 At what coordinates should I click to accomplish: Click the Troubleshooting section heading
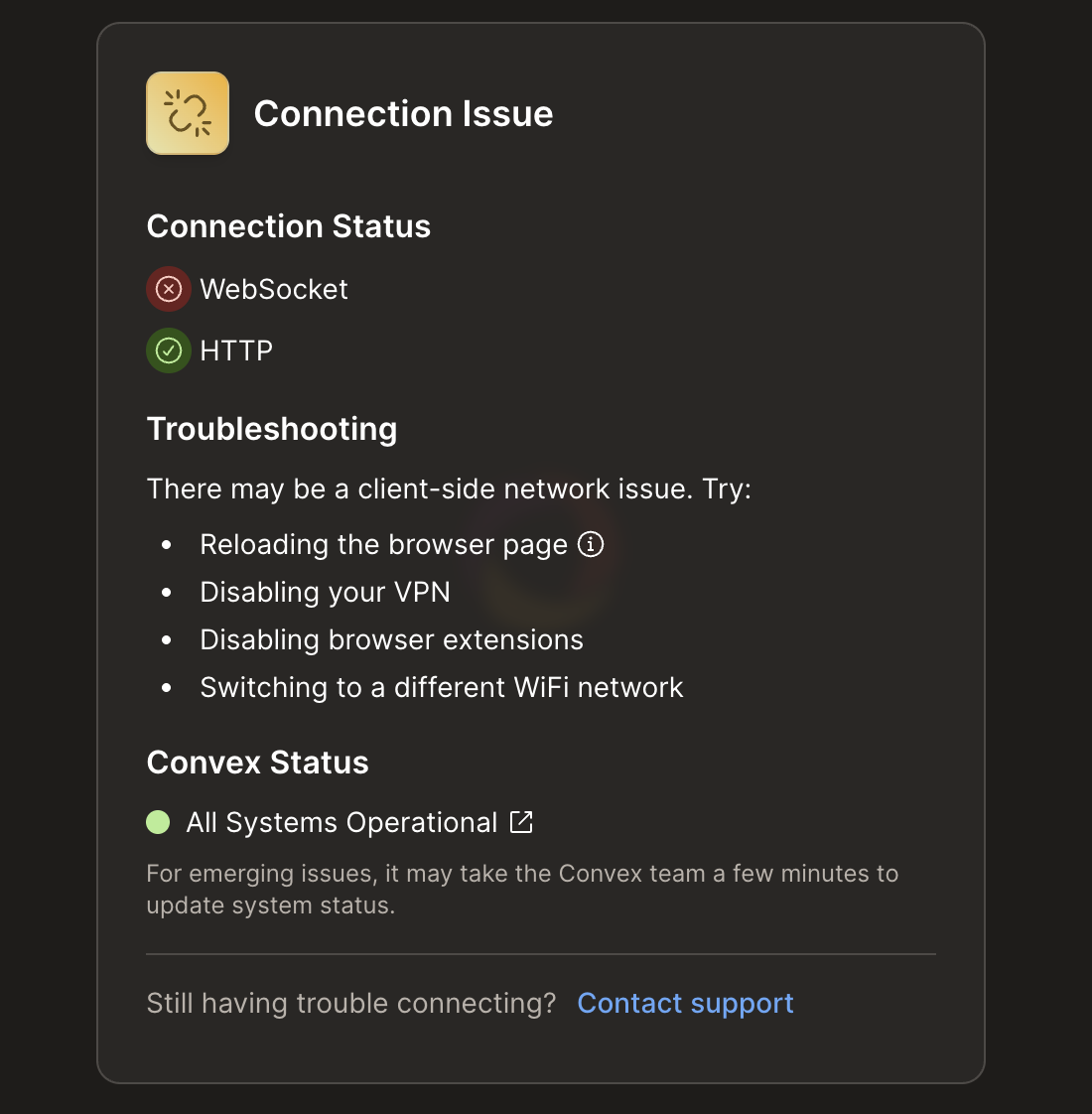(271, 429)
